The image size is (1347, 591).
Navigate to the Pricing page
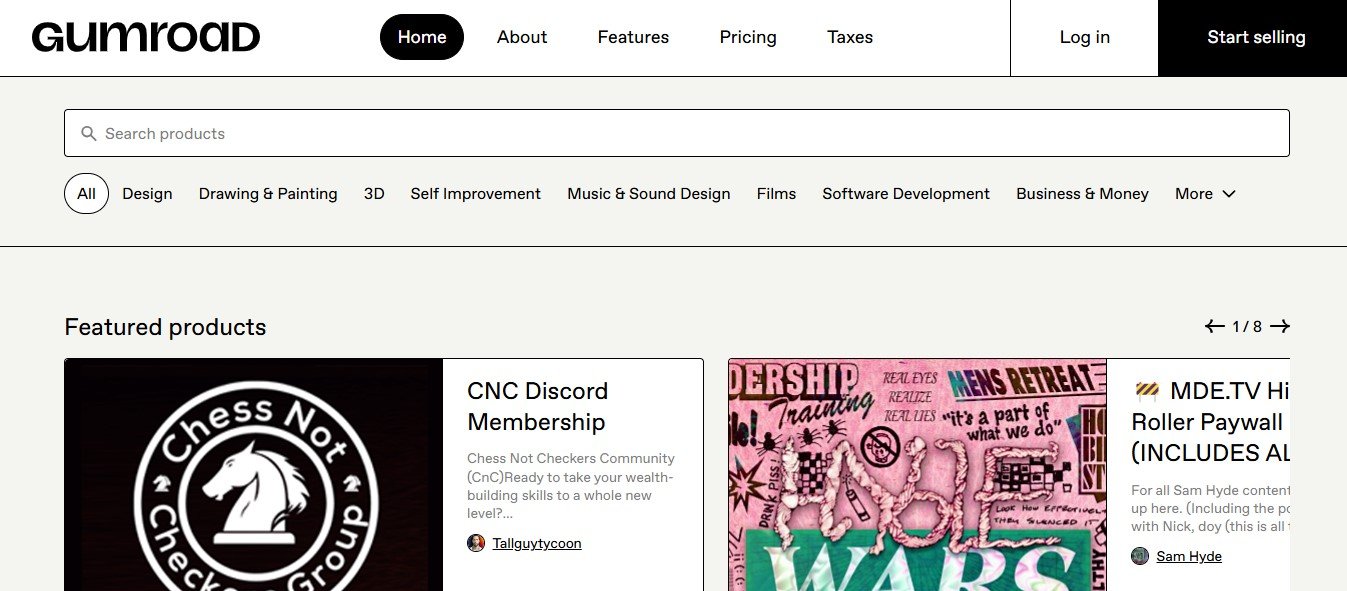point(748,37)
